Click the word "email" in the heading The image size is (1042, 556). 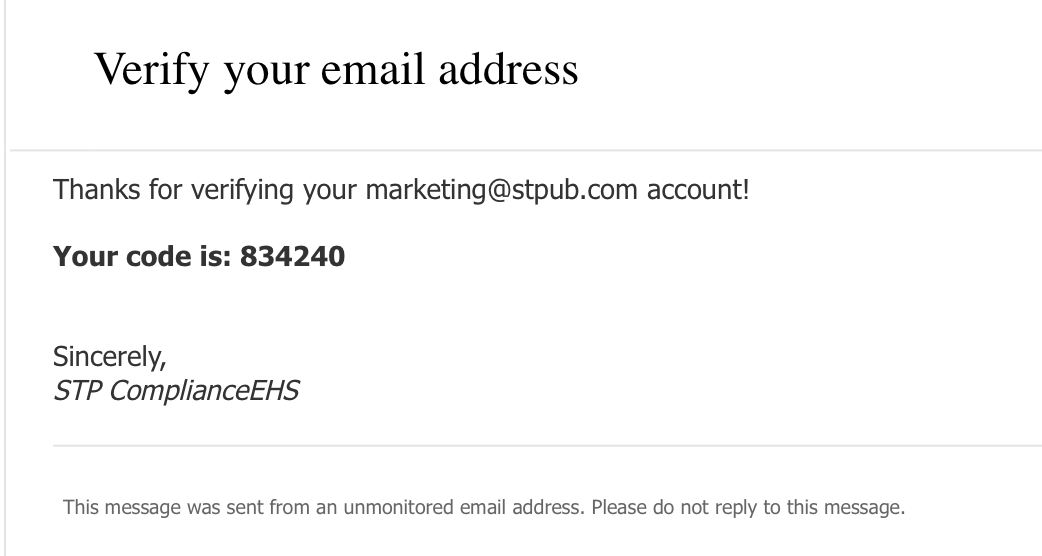[364, 69]
